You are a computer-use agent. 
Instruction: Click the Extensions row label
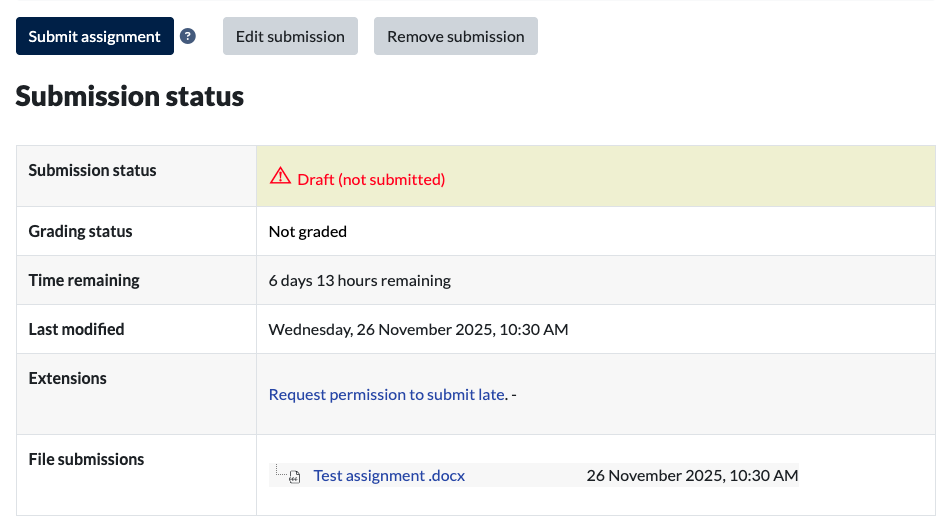67,379
